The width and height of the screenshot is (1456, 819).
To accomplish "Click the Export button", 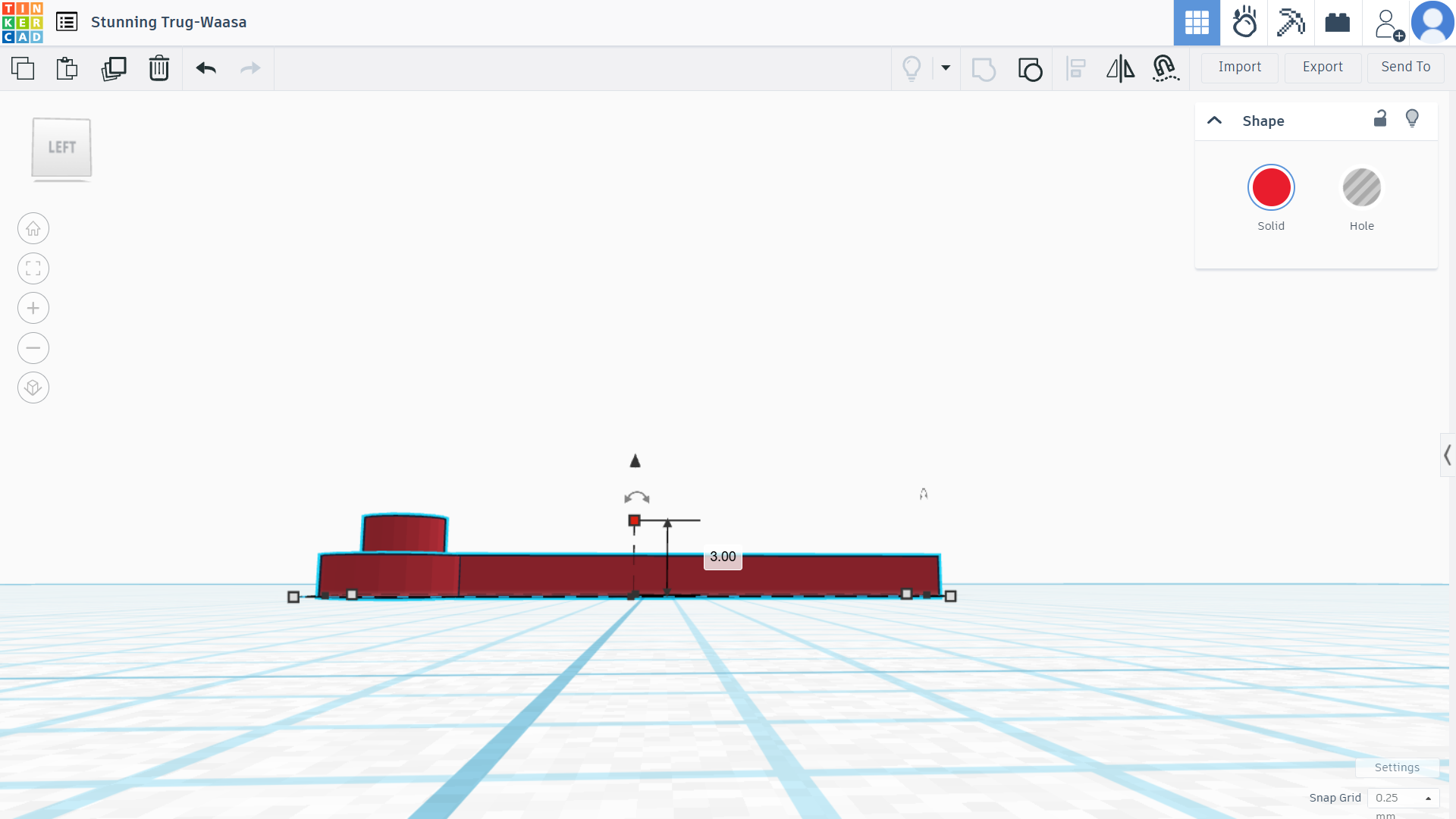I will pos(1323,67).
